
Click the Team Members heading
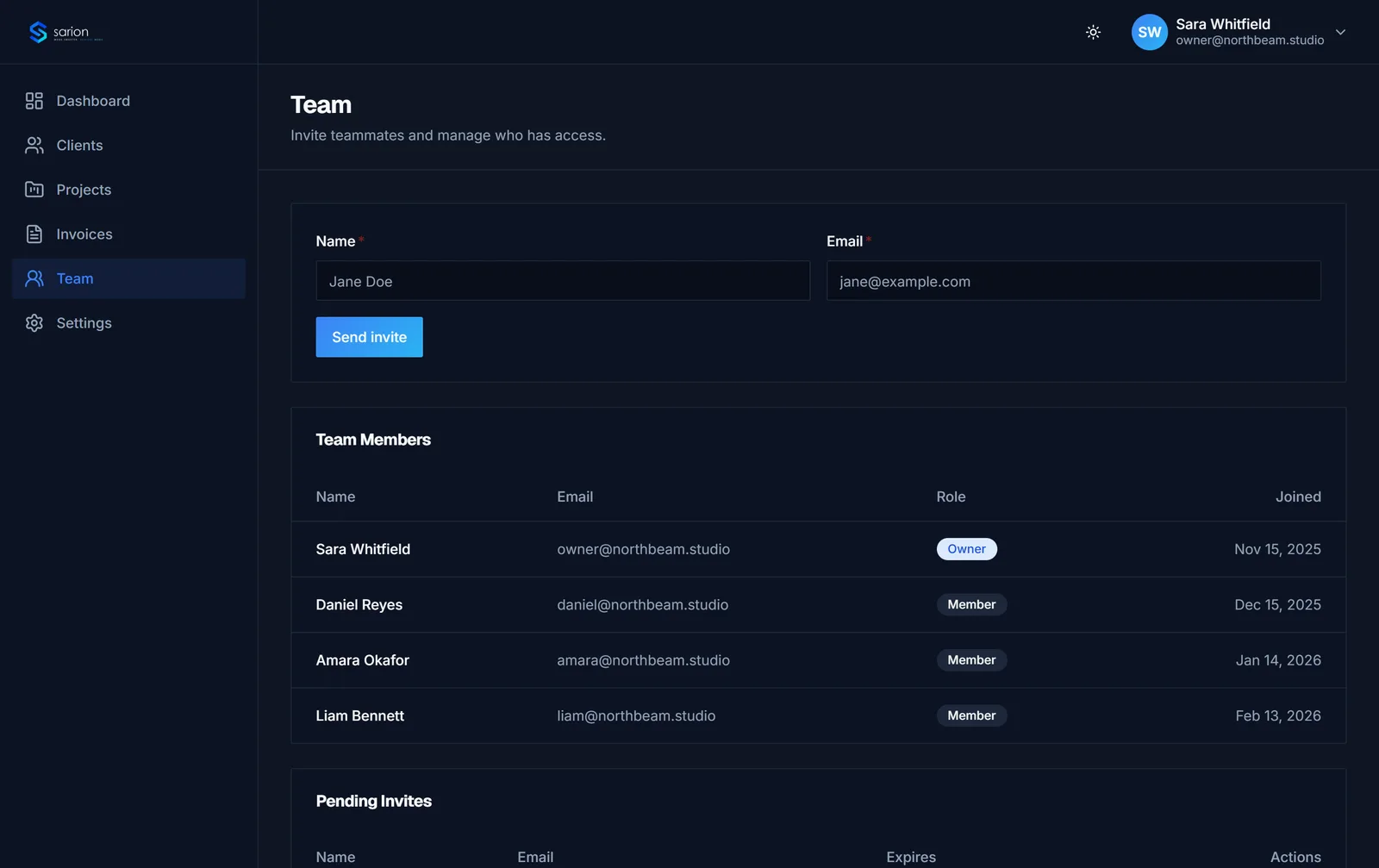click(x=373, y=440)
